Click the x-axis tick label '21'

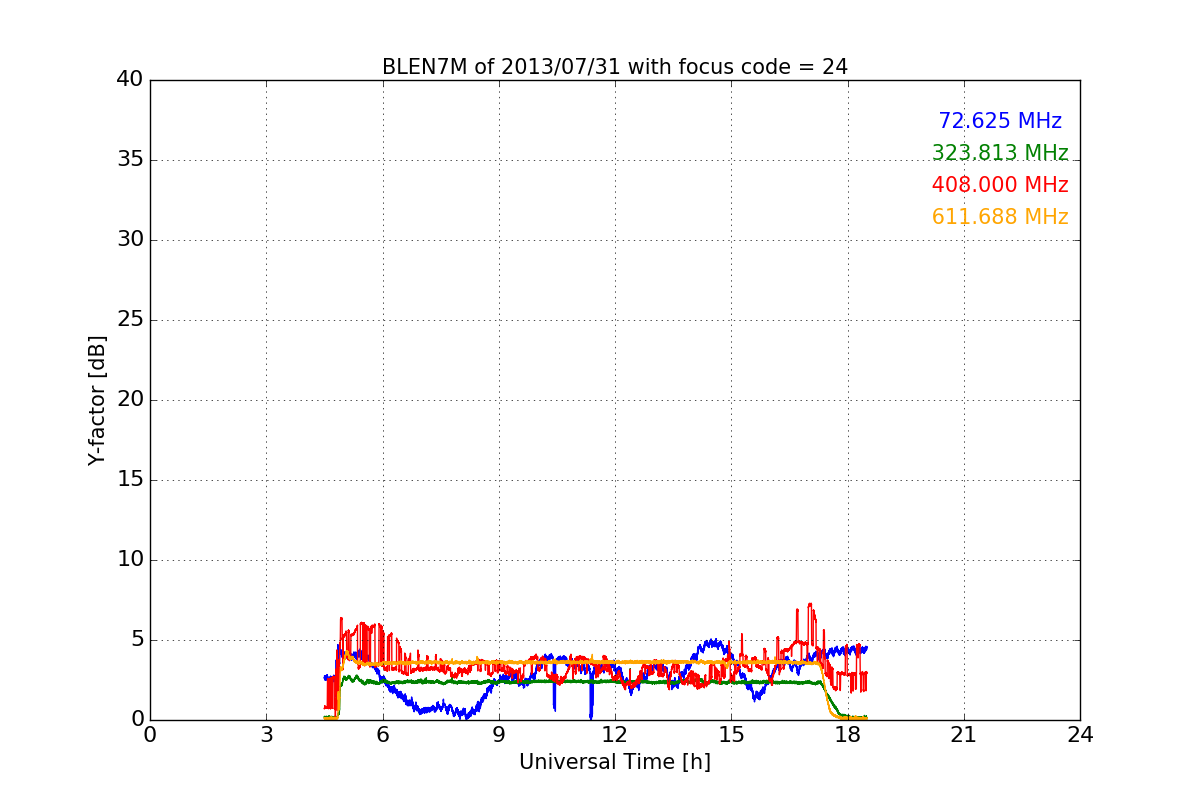pos(964,734)
